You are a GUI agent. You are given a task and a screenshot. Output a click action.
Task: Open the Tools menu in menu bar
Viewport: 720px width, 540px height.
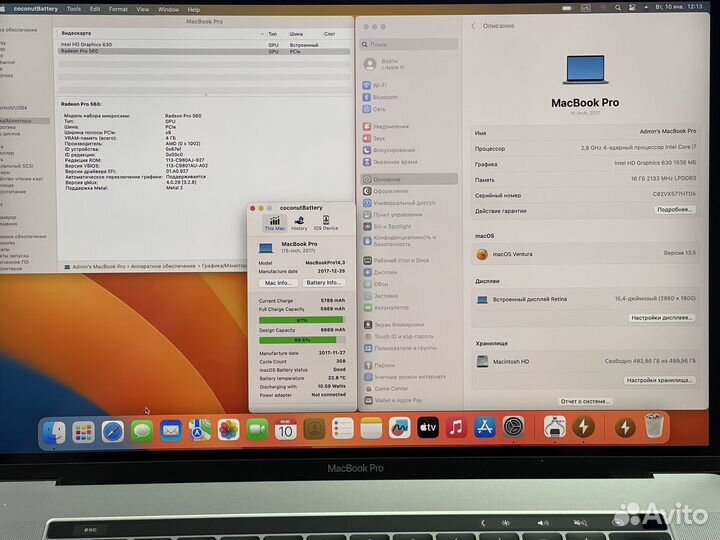(x=73, y=9)
